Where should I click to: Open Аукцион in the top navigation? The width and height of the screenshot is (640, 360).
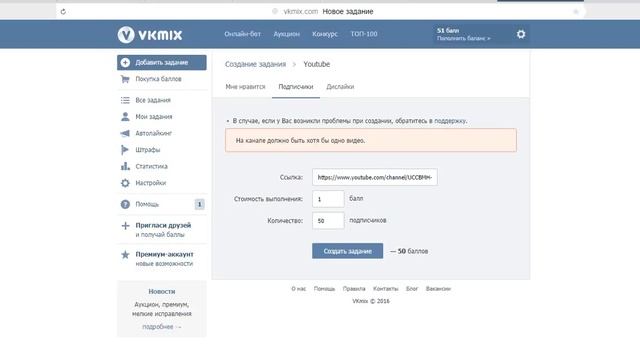click(287, 34)
